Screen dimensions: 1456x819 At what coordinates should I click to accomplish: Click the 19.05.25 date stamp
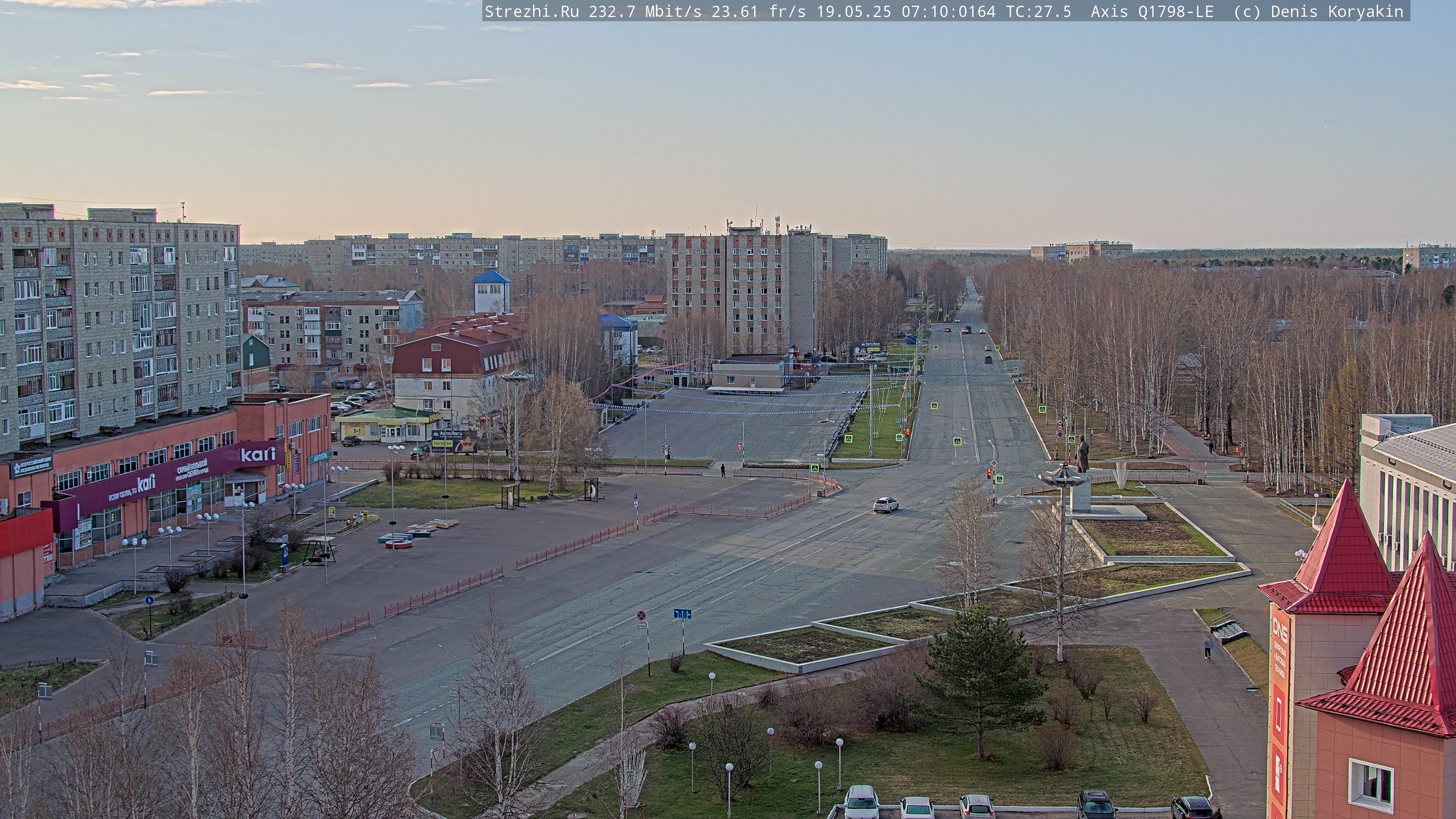[x=854, y=11]
